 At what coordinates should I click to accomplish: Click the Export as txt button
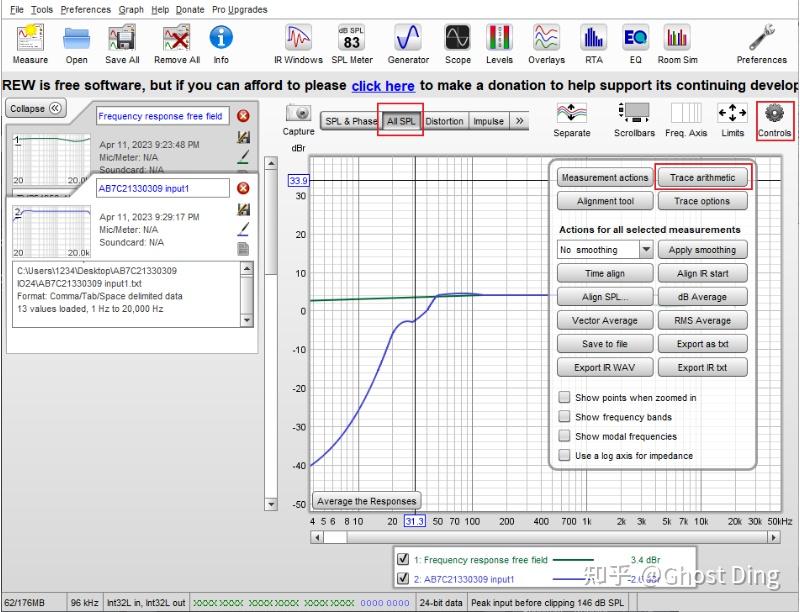pos(703,344)
